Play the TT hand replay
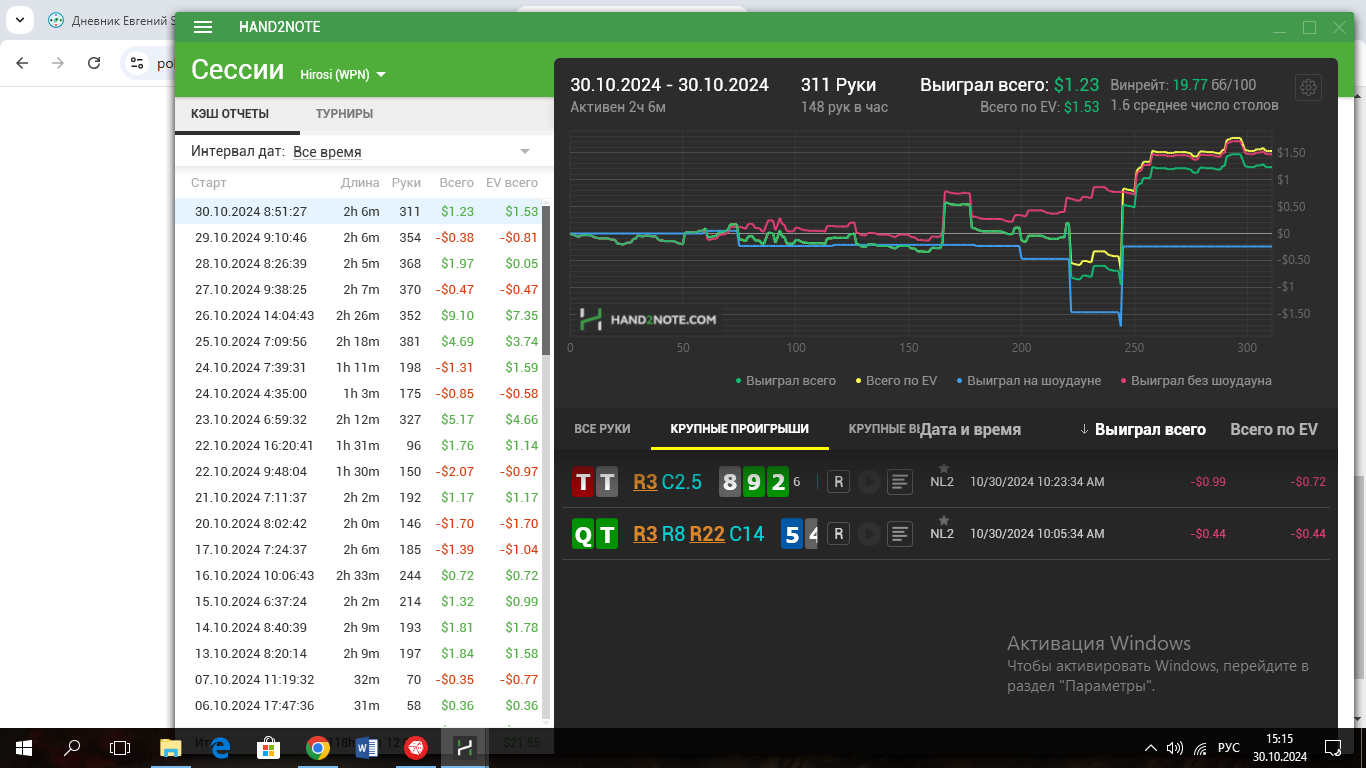Screen dimensions: 1366x768 tap(868, 482)
